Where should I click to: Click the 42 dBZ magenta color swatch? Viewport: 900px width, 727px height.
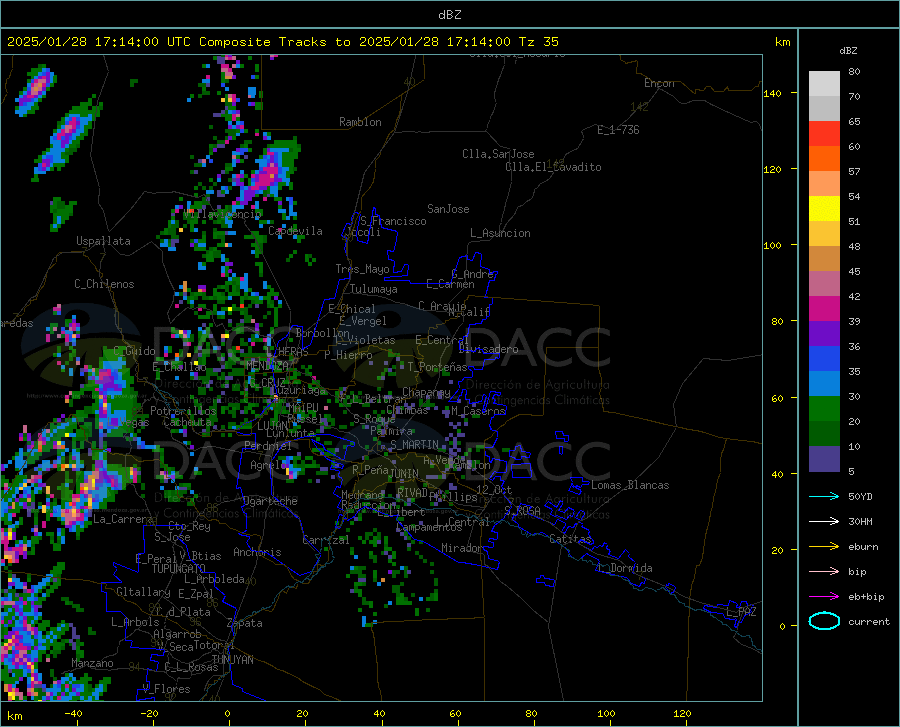point(824,308)
